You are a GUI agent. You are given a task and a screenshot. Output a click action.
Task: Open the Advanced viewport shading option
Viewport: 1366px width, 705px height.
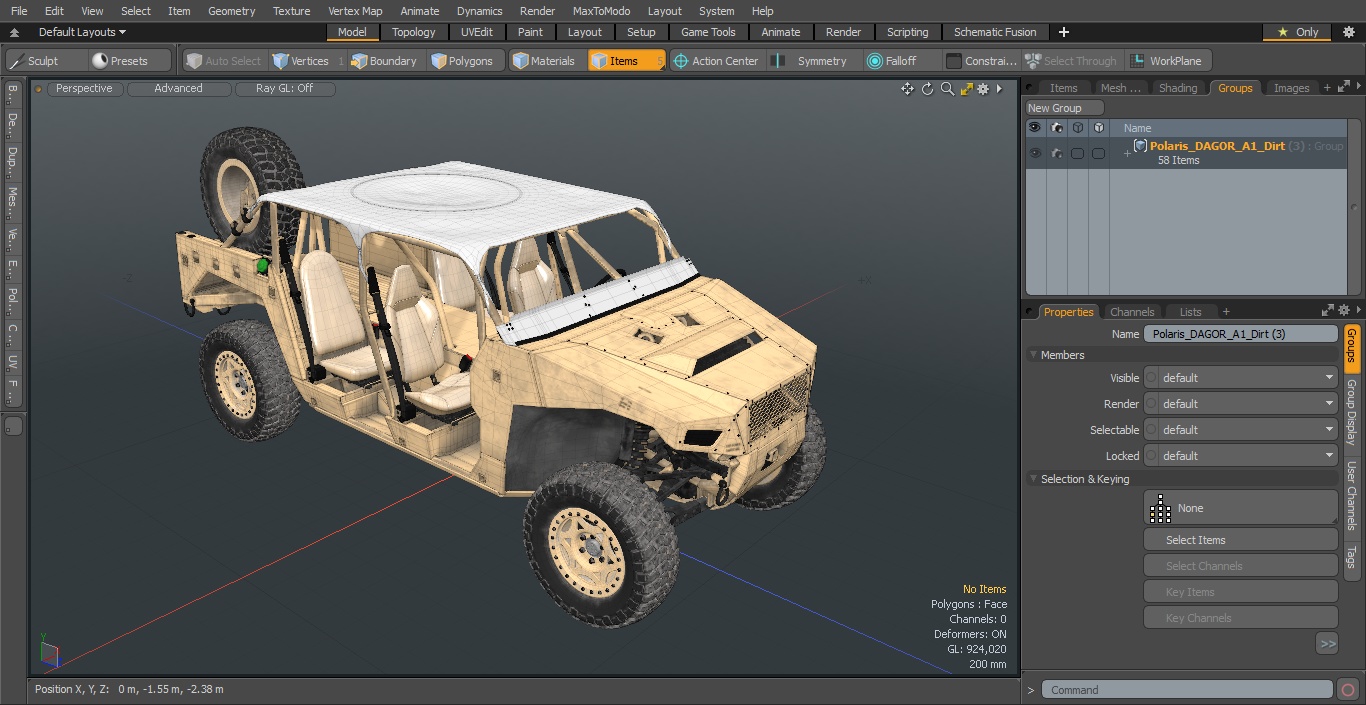pyautogui.click(x=178, y=89)
